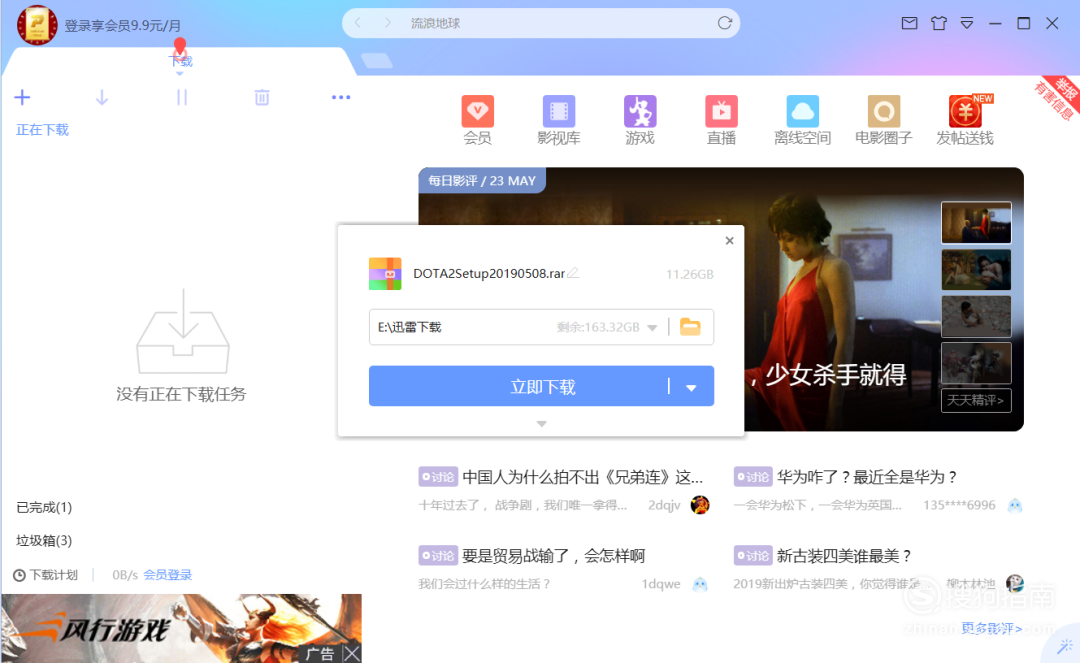Click the pause download icon

[x=182, y=98]
